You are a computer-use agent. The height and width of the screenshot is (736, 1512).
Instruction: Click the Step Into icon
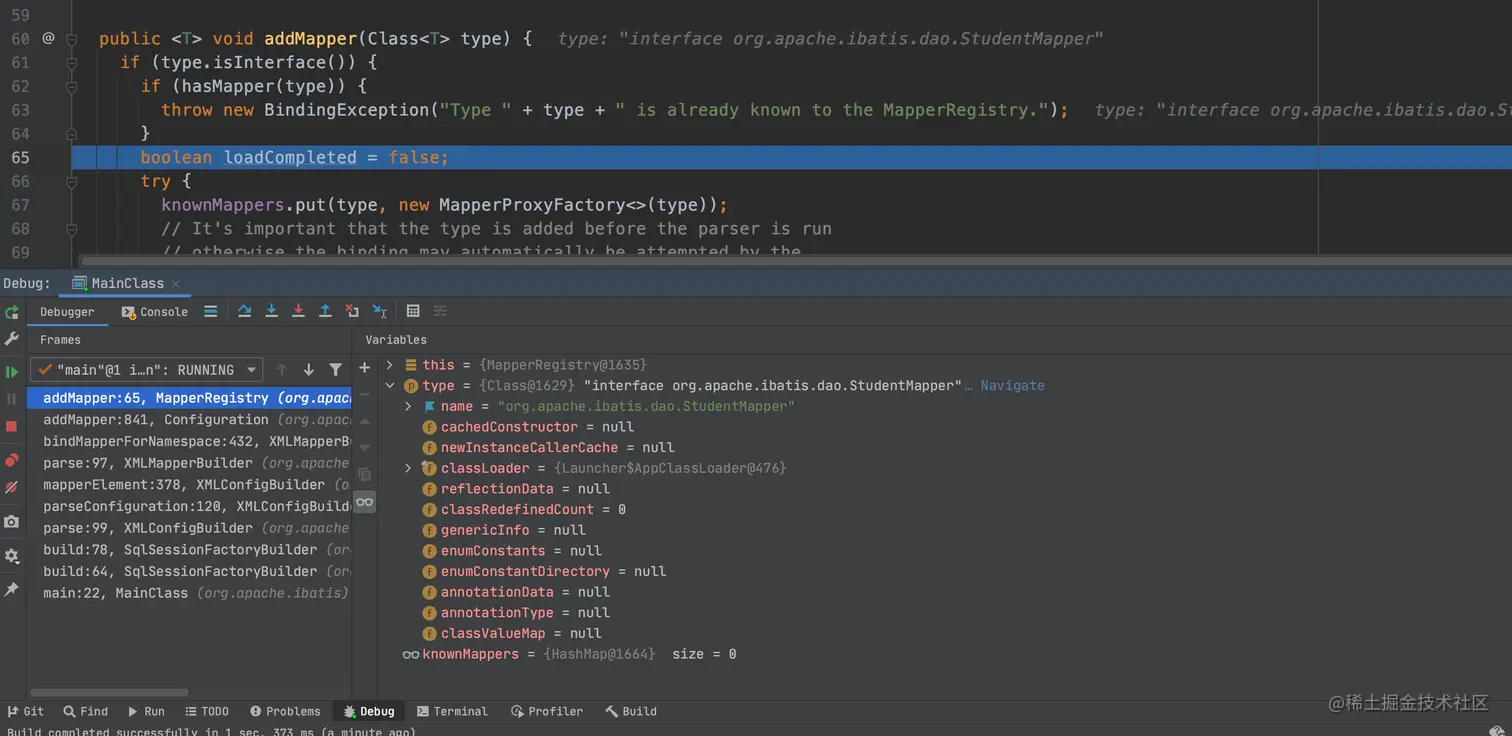point(271,312)
